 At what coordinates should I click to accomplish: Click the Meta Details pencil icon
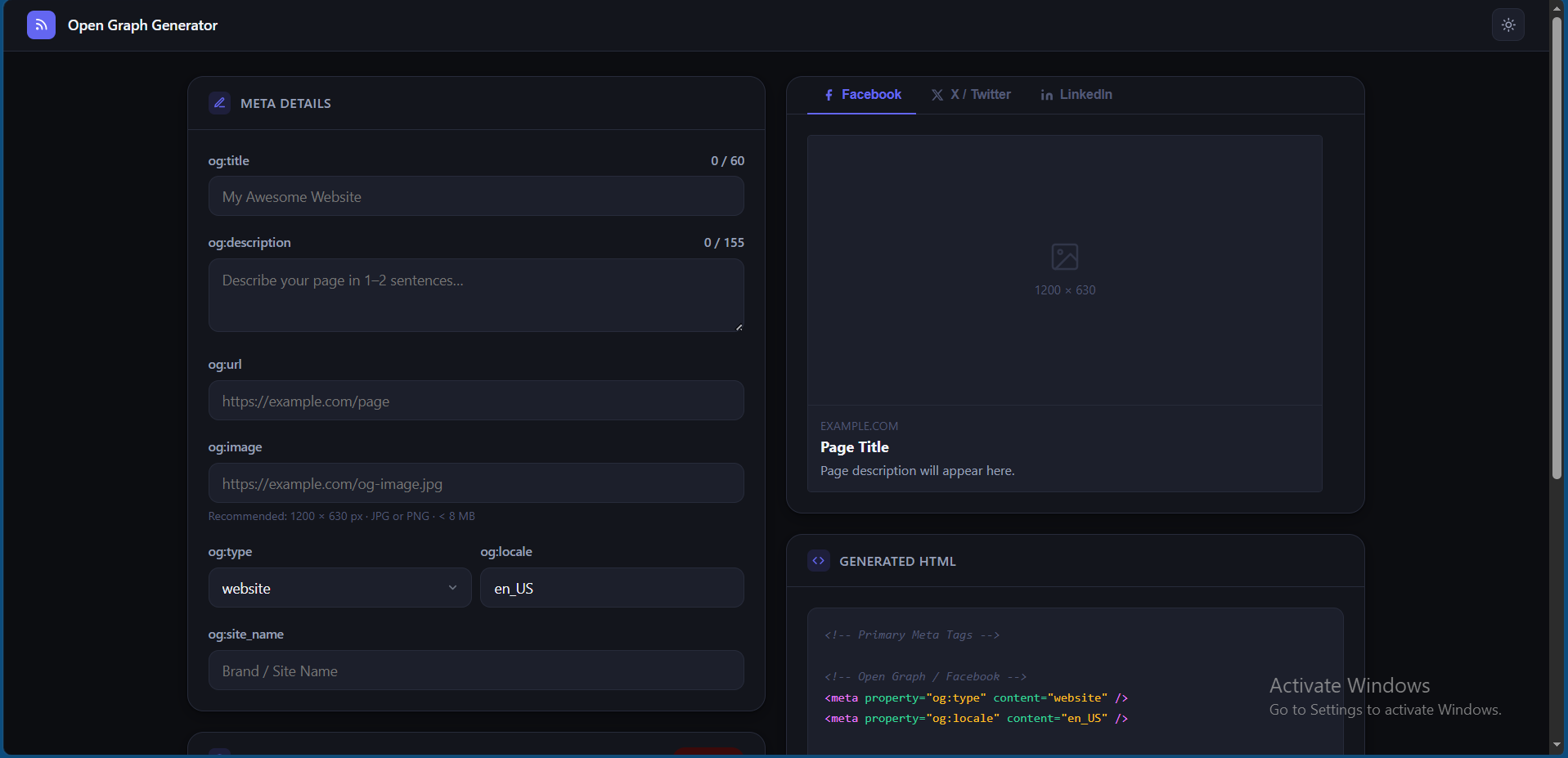(x=219, y=103)
